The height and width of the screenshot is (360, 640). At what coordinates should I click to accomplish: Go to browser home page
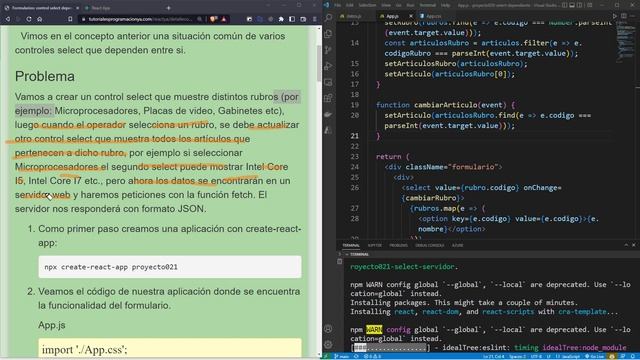pos(39,19)
